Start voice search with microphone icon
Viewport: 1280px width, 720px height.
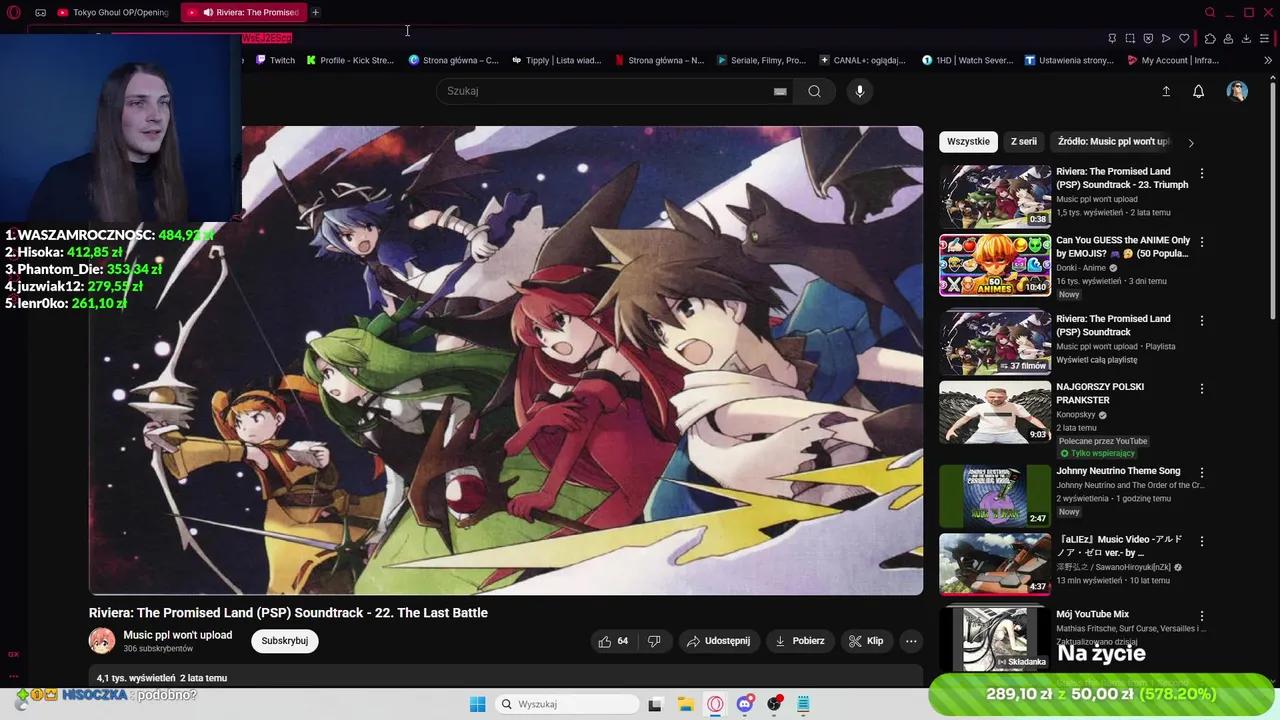click(859, 91)
